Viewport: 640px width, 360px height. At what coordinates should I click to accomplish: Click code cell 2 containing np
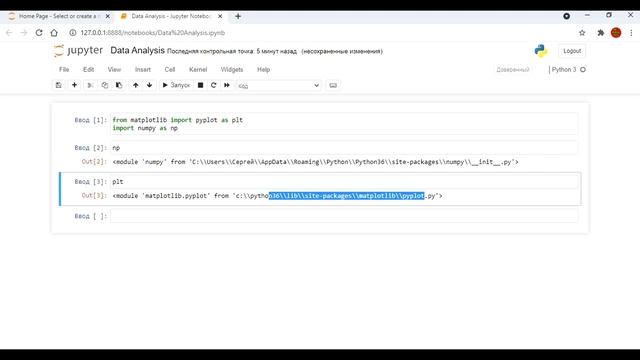344,148
